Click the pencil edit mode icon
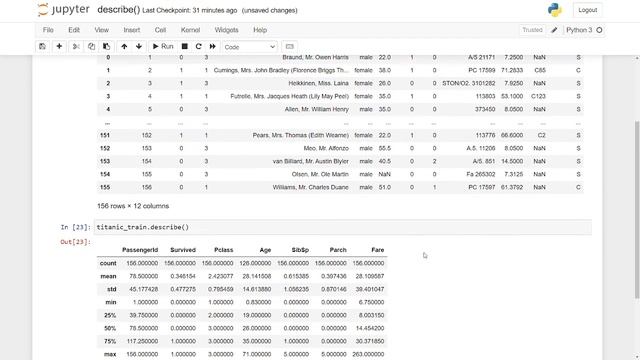Image resolution: width=640 pixels, height=360 pixels. pyautogui.click(x=554, y=30)
